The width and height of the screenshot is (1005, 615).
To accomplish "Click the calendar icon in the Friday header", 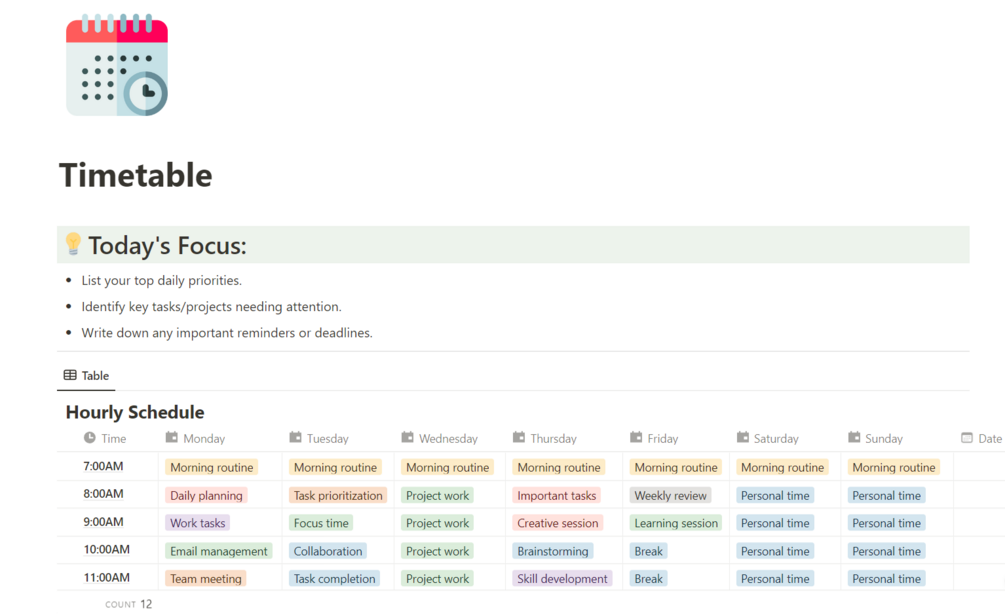I will [x=636, y=438].
